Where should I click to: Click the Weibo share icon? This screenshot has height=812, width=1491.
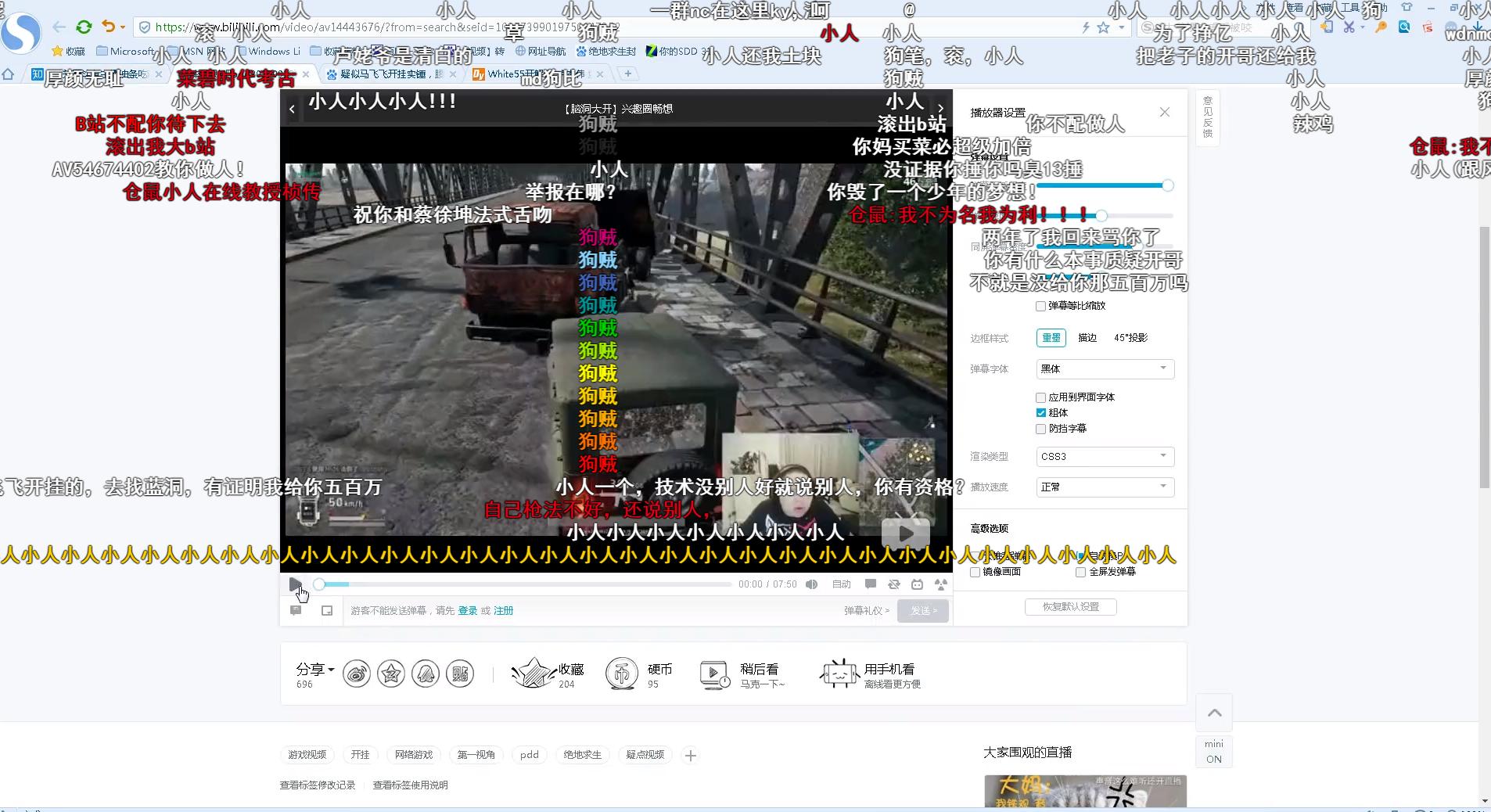pos(357,674)
